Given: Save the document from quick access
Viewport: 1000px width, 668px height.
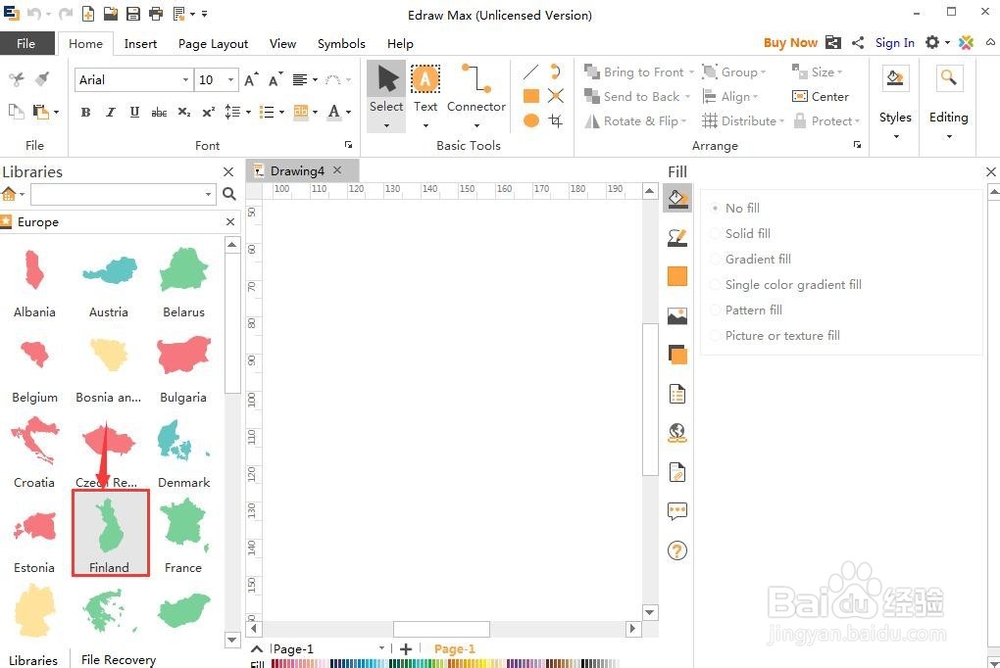Looking at the screenshot, I should pyautogui.click(x=133, y=13).
